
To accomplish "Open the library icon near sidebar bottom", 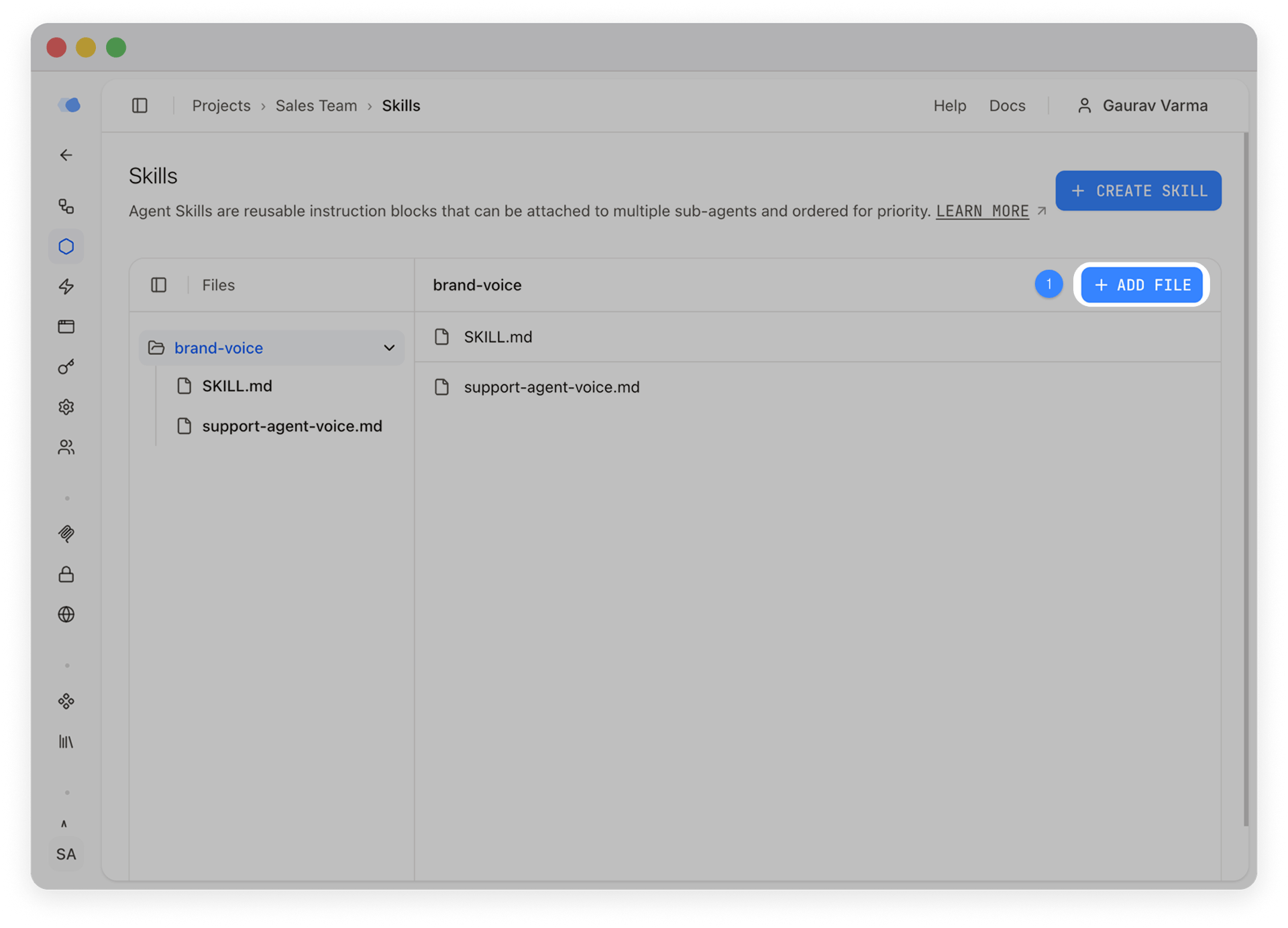I will (66, 741).
